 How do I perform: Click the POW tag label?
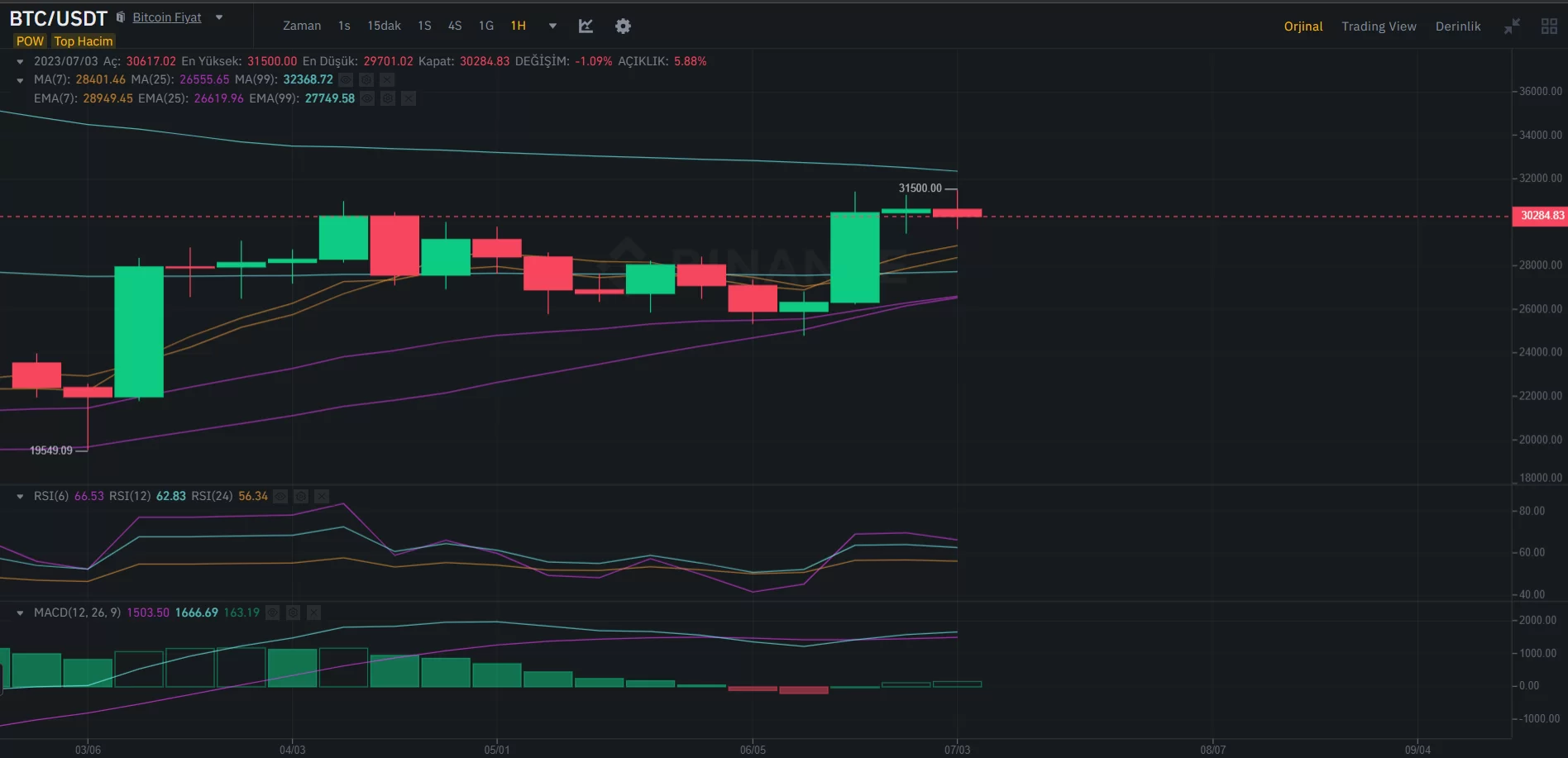coord(30,41)
